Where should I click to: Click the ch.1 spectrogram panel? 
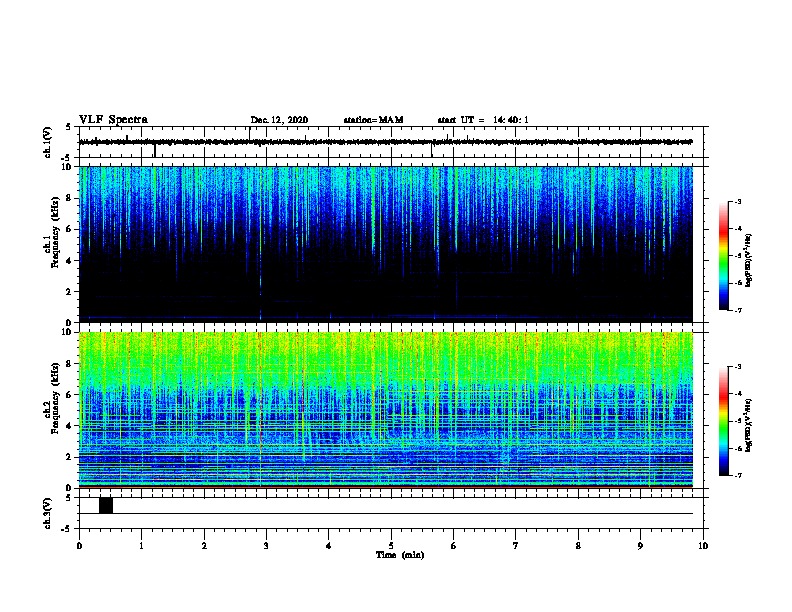click(386, 244)
